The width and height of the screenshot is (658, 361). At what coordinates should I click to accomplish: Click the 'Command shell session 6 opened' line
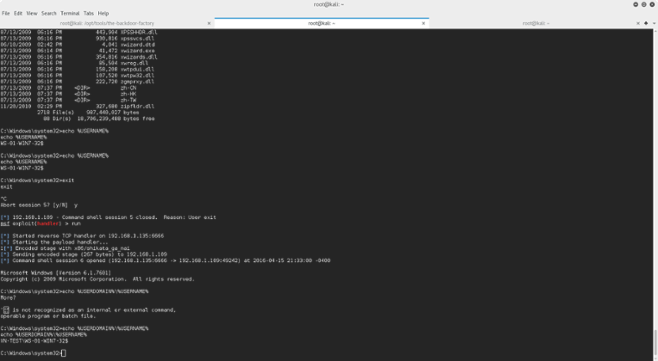[165, 261]
